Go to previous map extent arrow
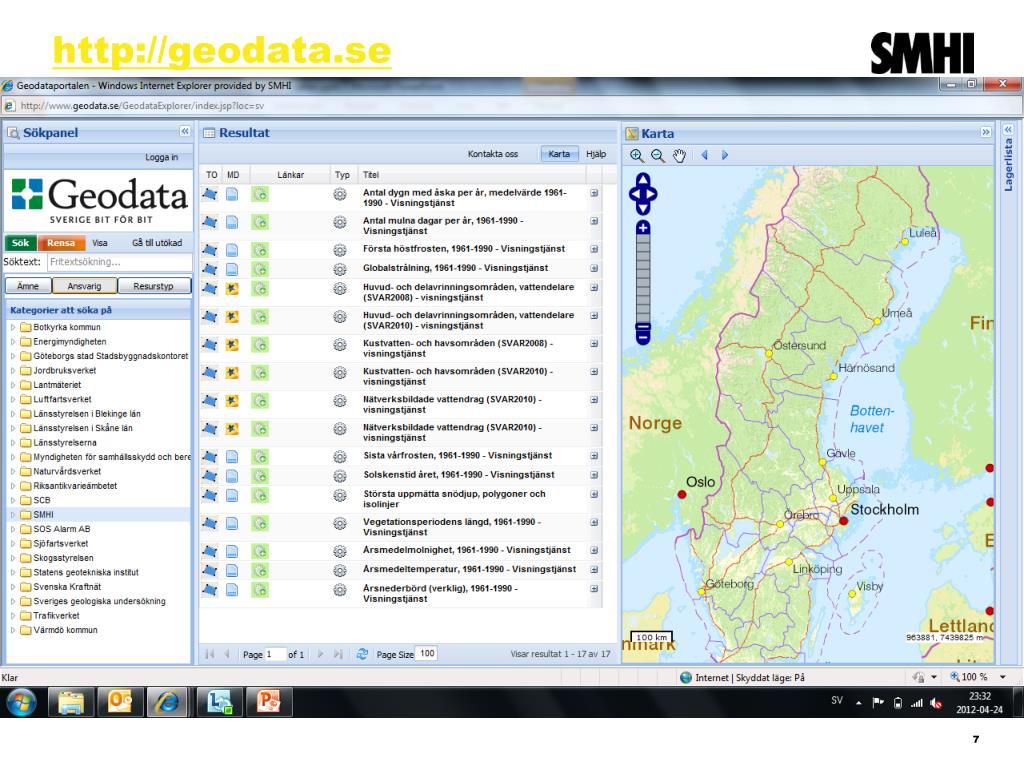 [705, 155]
